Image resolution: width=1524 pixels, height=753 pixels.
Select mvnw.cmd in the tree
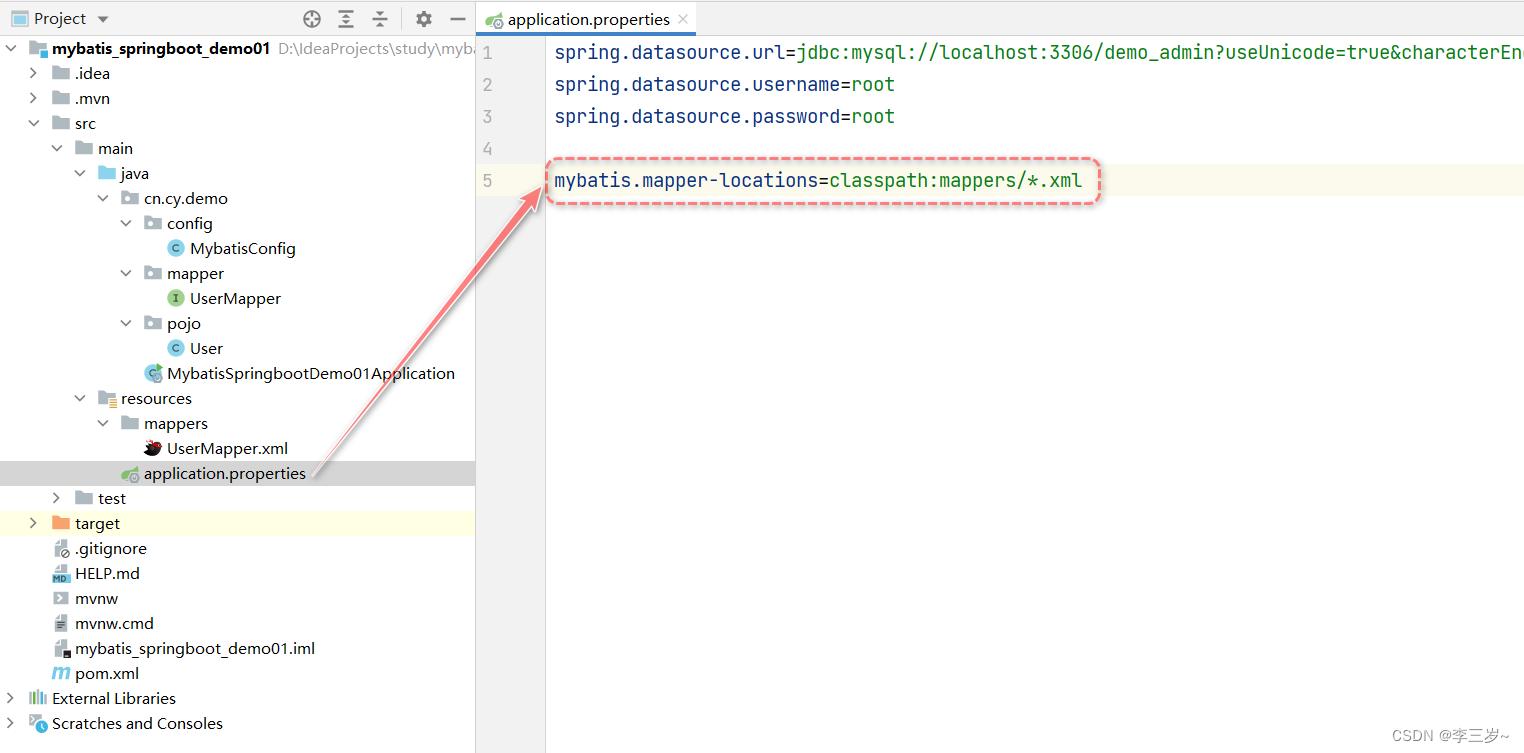(x=114, y=623)
